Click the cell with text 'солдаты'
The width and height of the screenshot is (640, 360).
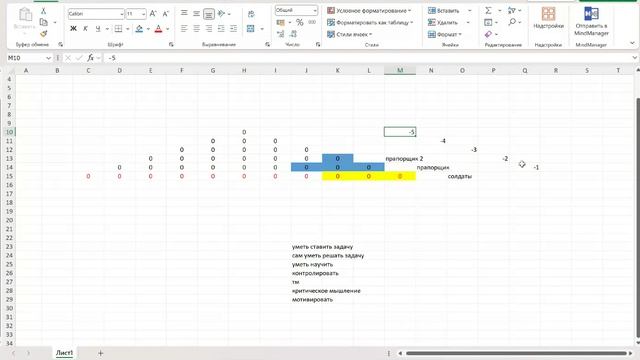click(460, 176)
